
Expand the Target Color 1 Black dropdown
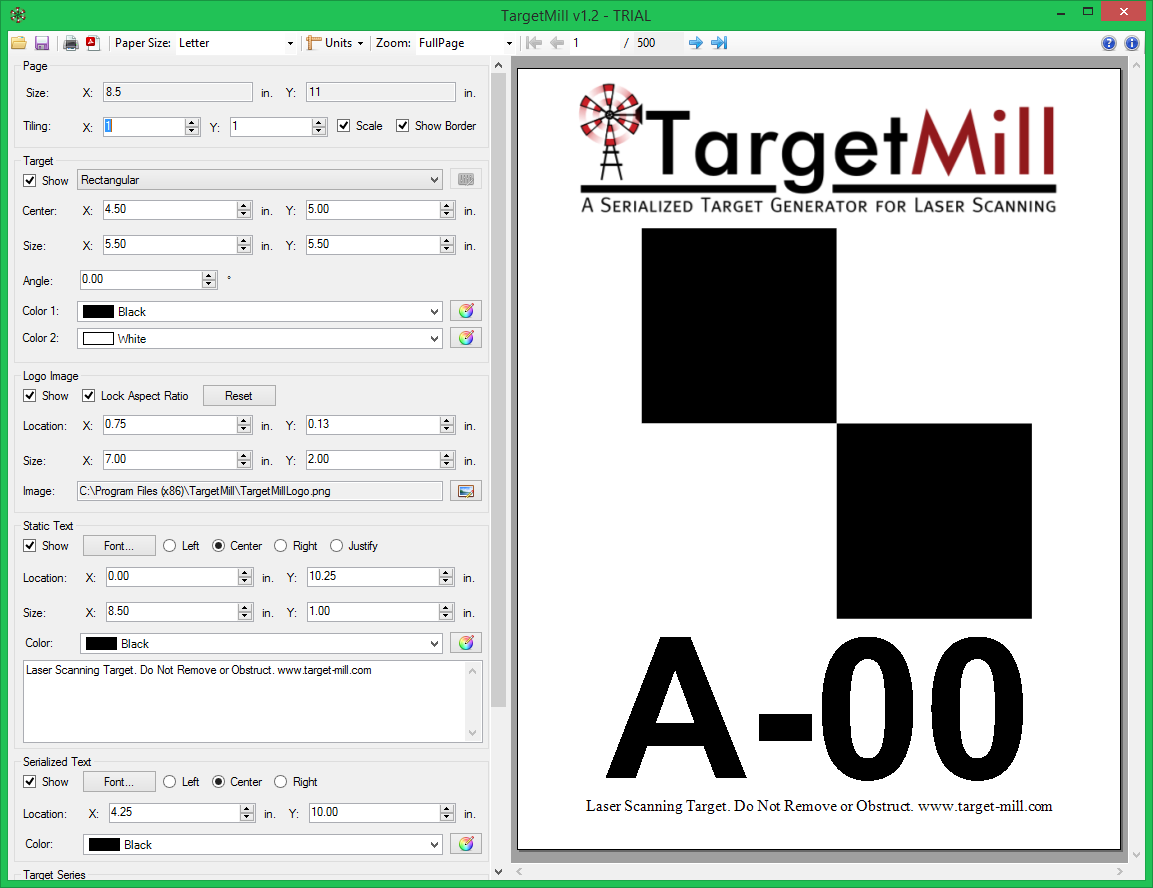[435, 312]
